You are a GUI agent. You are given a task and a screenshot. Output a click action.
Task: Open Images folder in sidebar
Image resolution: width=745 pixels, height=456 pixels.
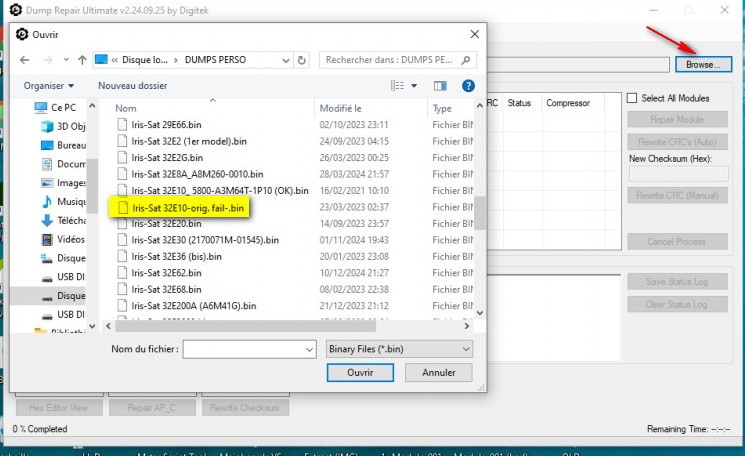click(x=64, y=183)
